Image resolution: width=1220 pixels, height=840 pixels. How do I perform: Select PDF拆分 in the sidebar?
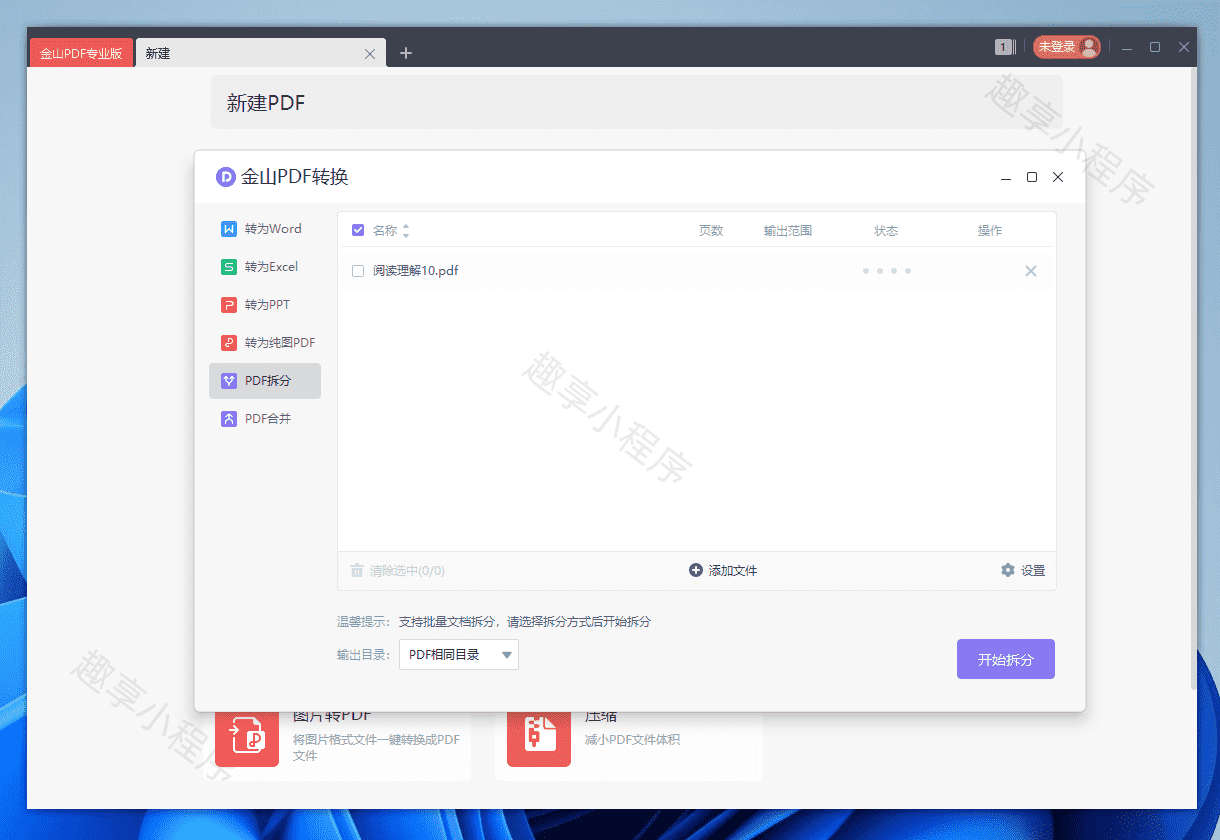[265, 381]
